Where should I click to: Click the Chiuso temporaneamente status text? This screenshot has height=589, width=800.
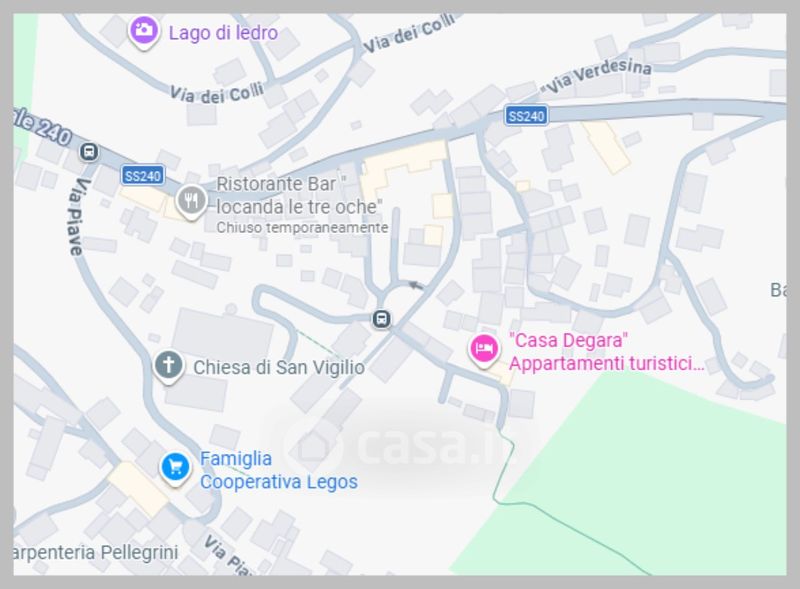click(302, 228)
